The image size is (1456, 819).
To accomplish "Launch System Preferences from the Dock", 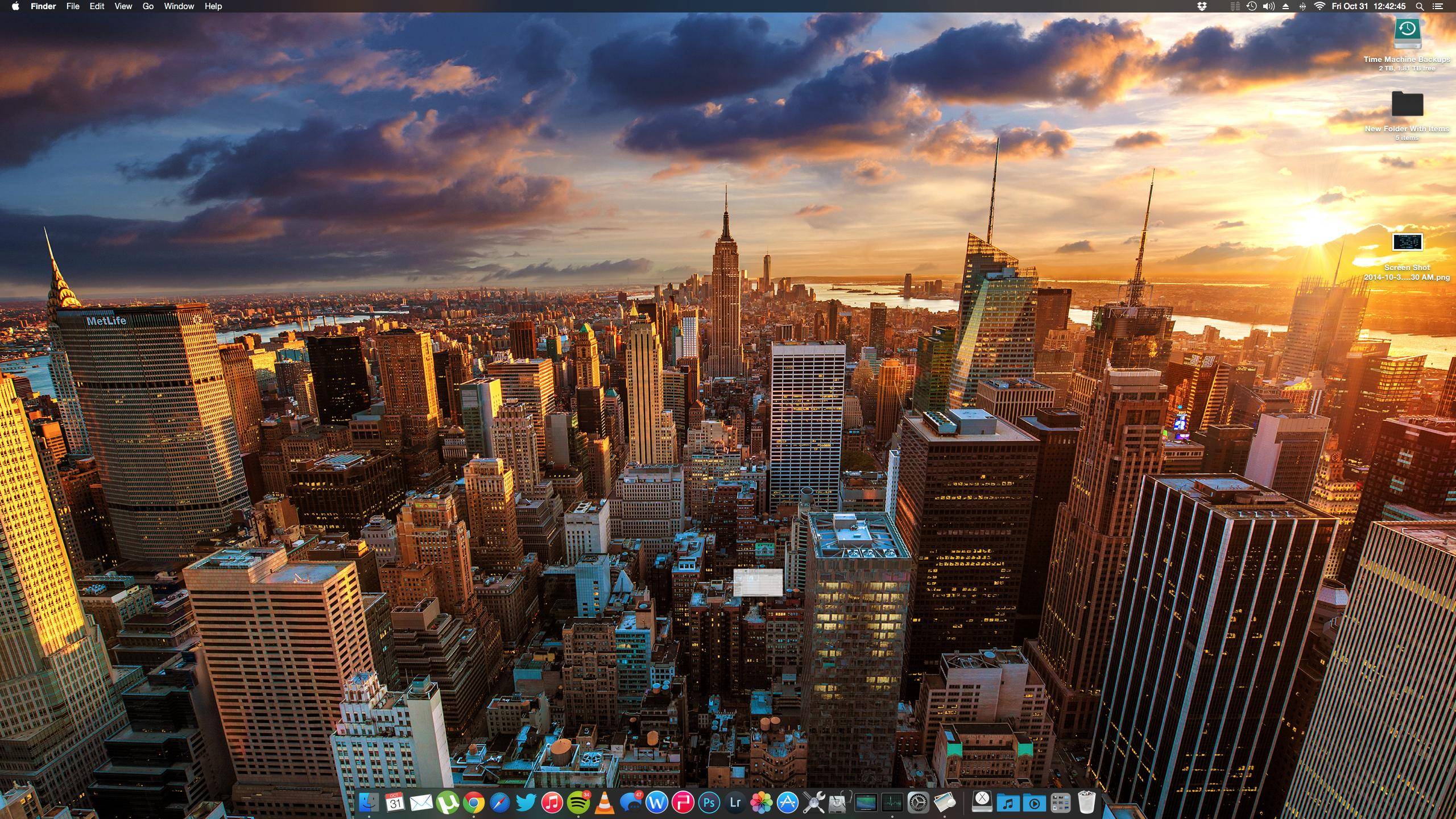I will [x=918, y=803].
